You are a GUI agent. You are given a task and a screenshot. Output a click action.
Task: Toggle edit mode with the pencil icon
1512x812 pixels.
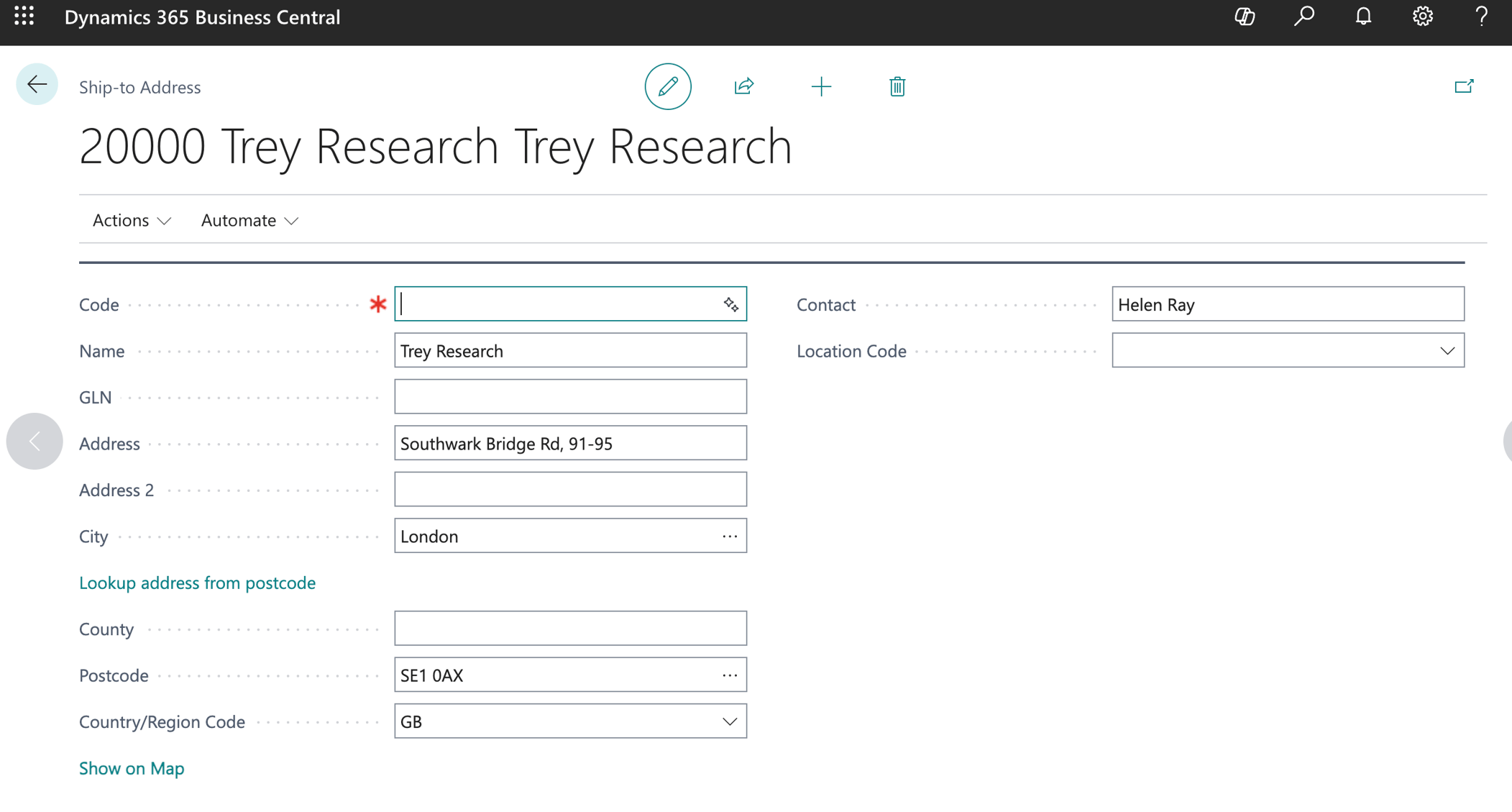(x=668, y=86)
